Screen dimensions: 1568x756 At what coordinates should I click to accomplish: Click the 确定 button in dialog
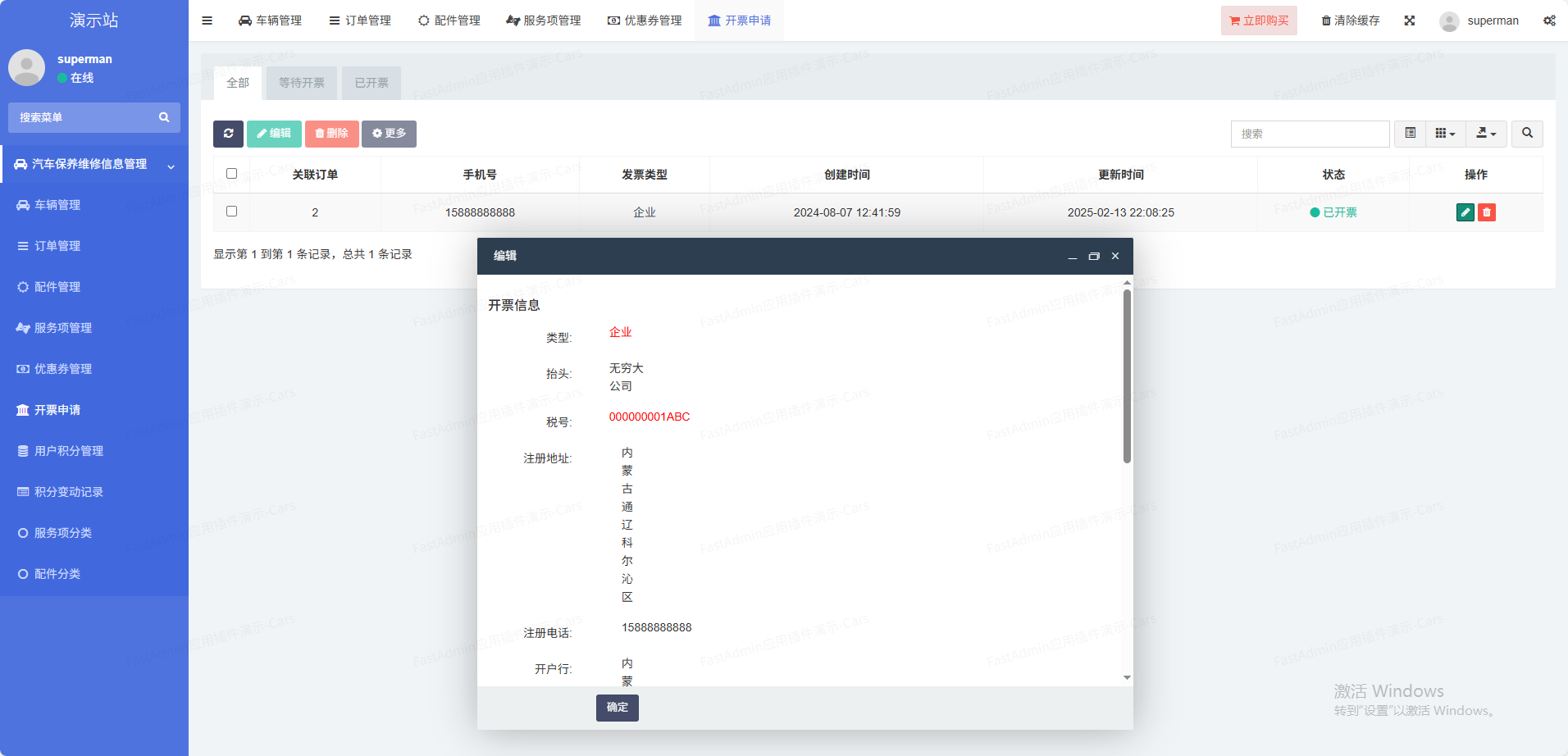(617, 708)
